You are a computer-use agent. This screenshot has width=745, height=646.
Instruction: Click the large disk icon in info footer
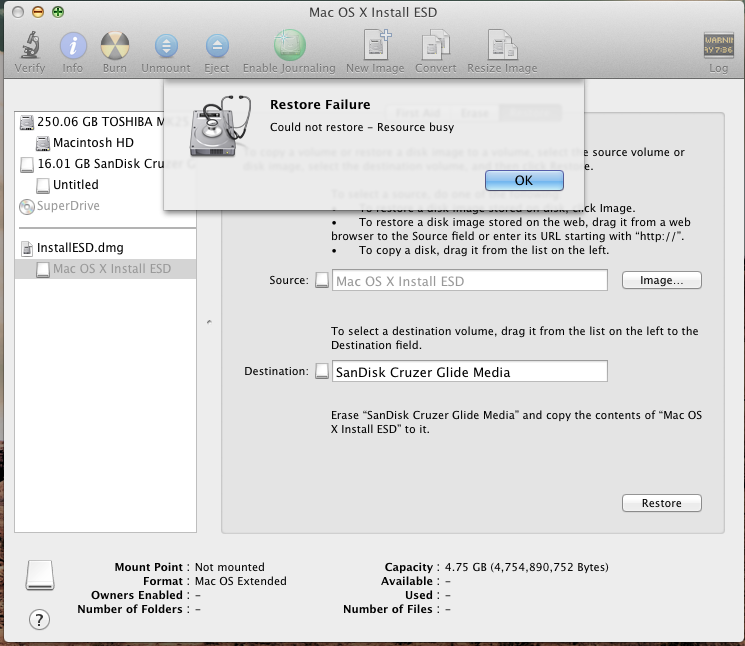click(40, 575)
